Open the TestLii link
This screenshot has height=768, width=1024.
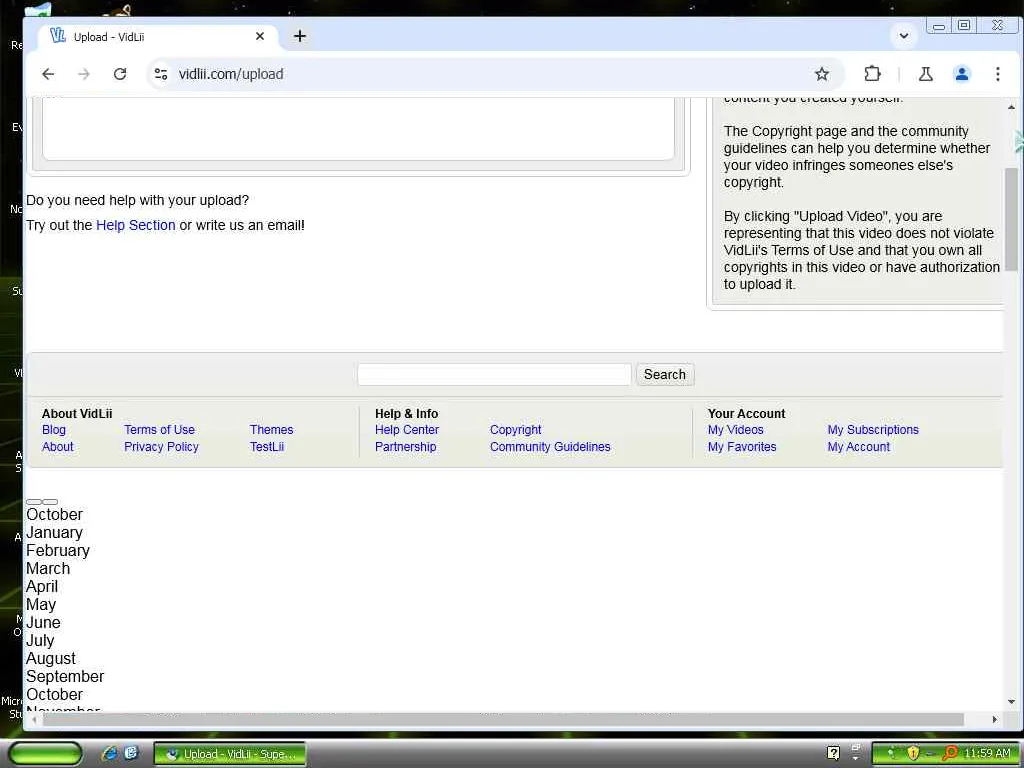pos(266,447)
